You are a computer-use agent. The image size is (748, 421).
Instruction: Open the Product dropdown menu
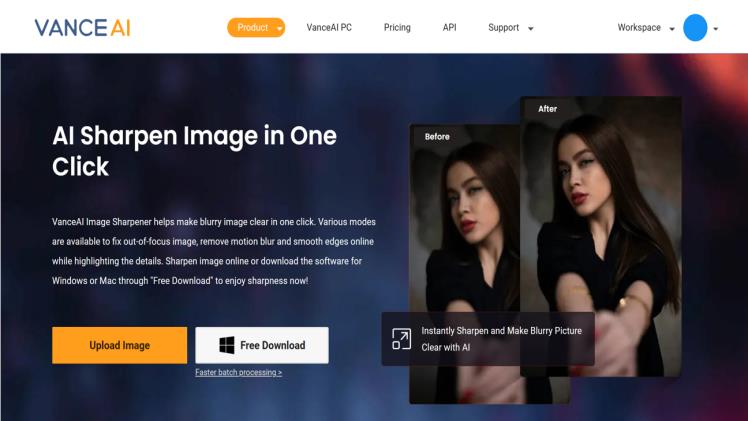coord(256,28)
